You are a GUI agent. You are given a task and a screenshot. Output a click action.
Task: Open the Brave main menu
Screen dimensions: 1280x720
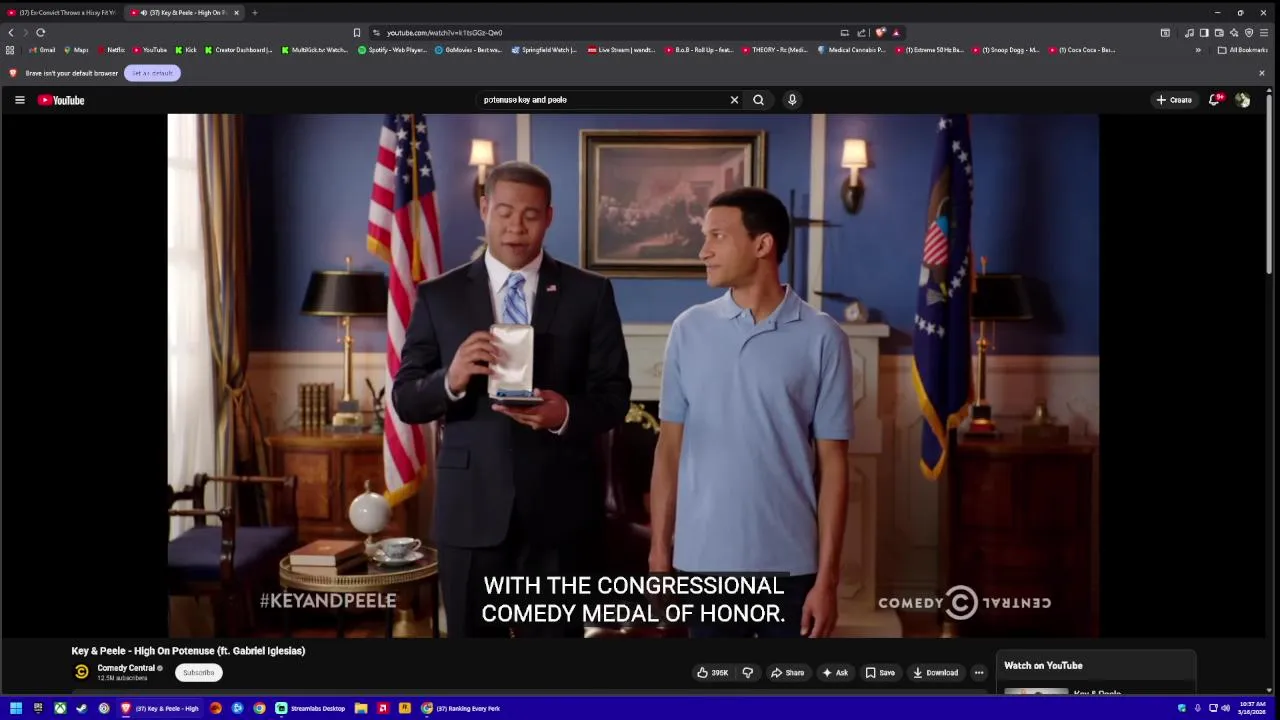click(x=1264, y=33)
